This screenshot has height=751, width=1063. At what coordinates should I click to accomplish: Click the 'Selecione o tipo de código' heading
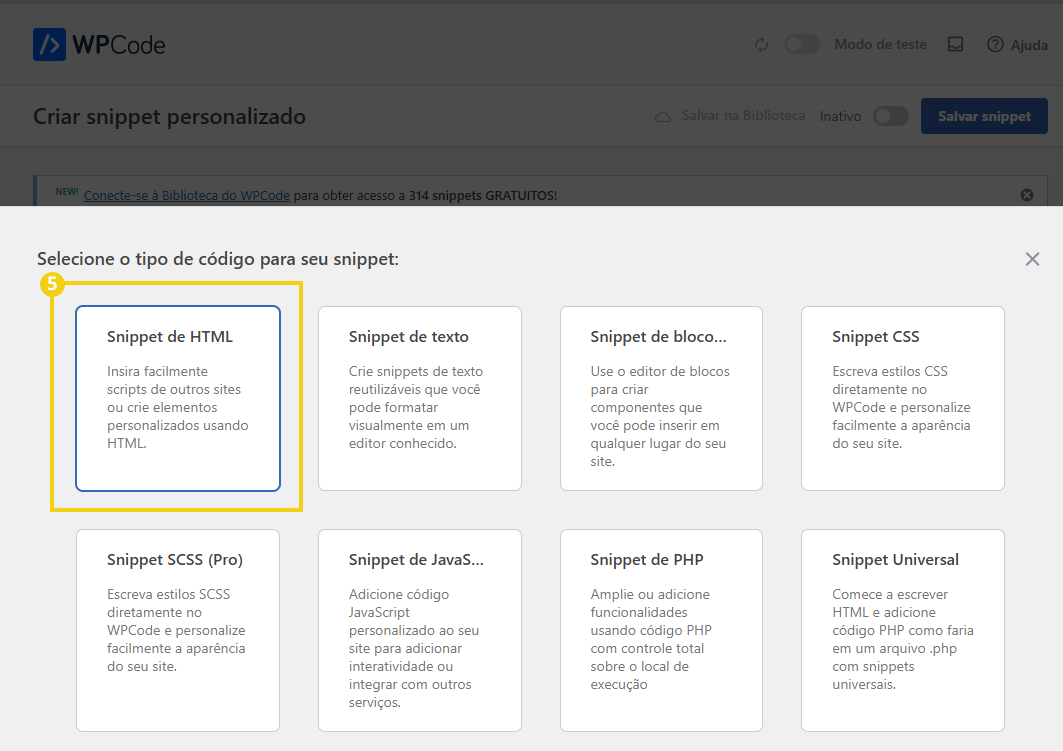218,259
